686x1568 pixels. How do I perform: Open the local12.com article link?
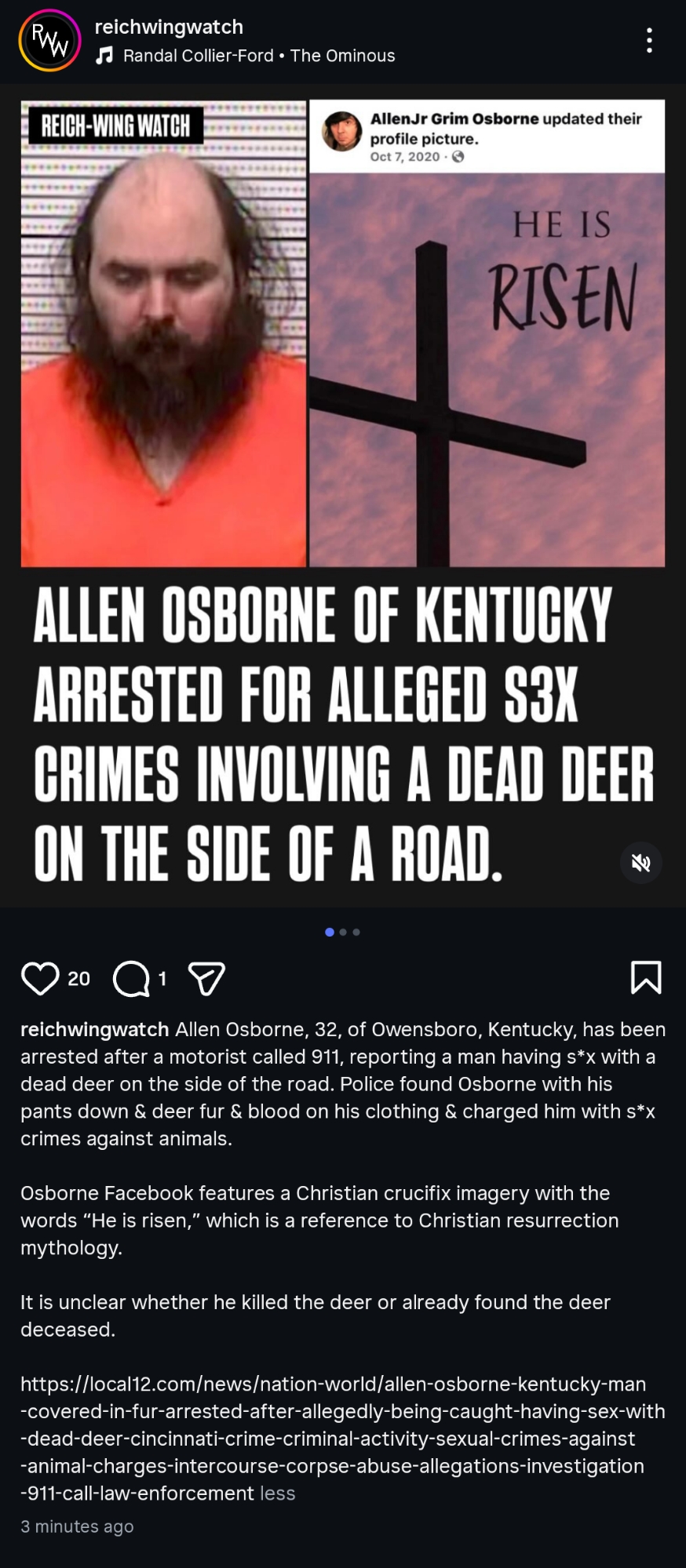343,1439
